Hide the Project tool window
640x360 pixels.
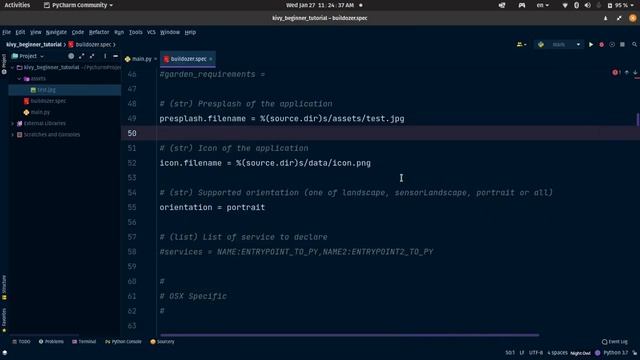[116, 56]
